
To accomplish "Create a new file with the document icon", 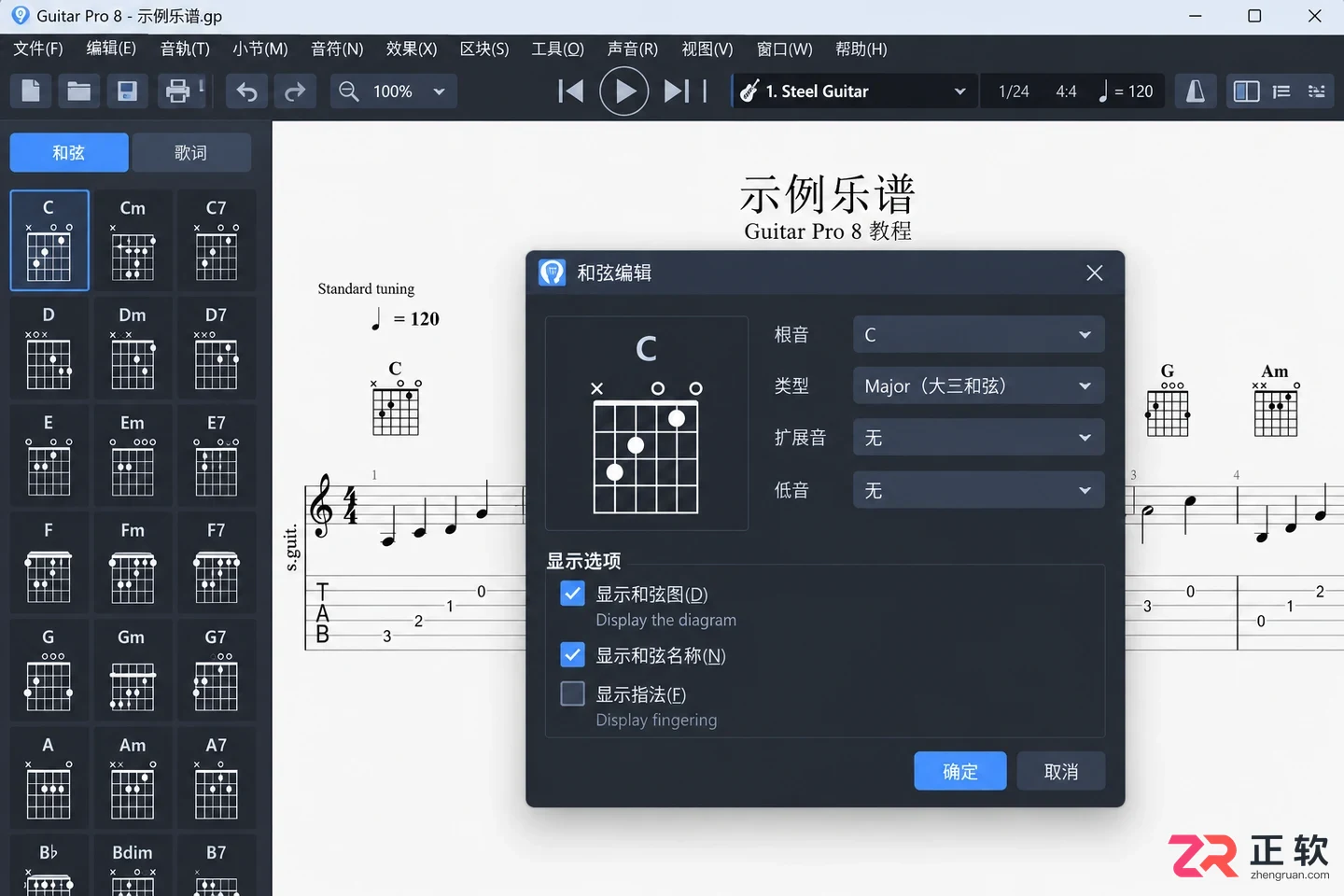I will [31, 91].
